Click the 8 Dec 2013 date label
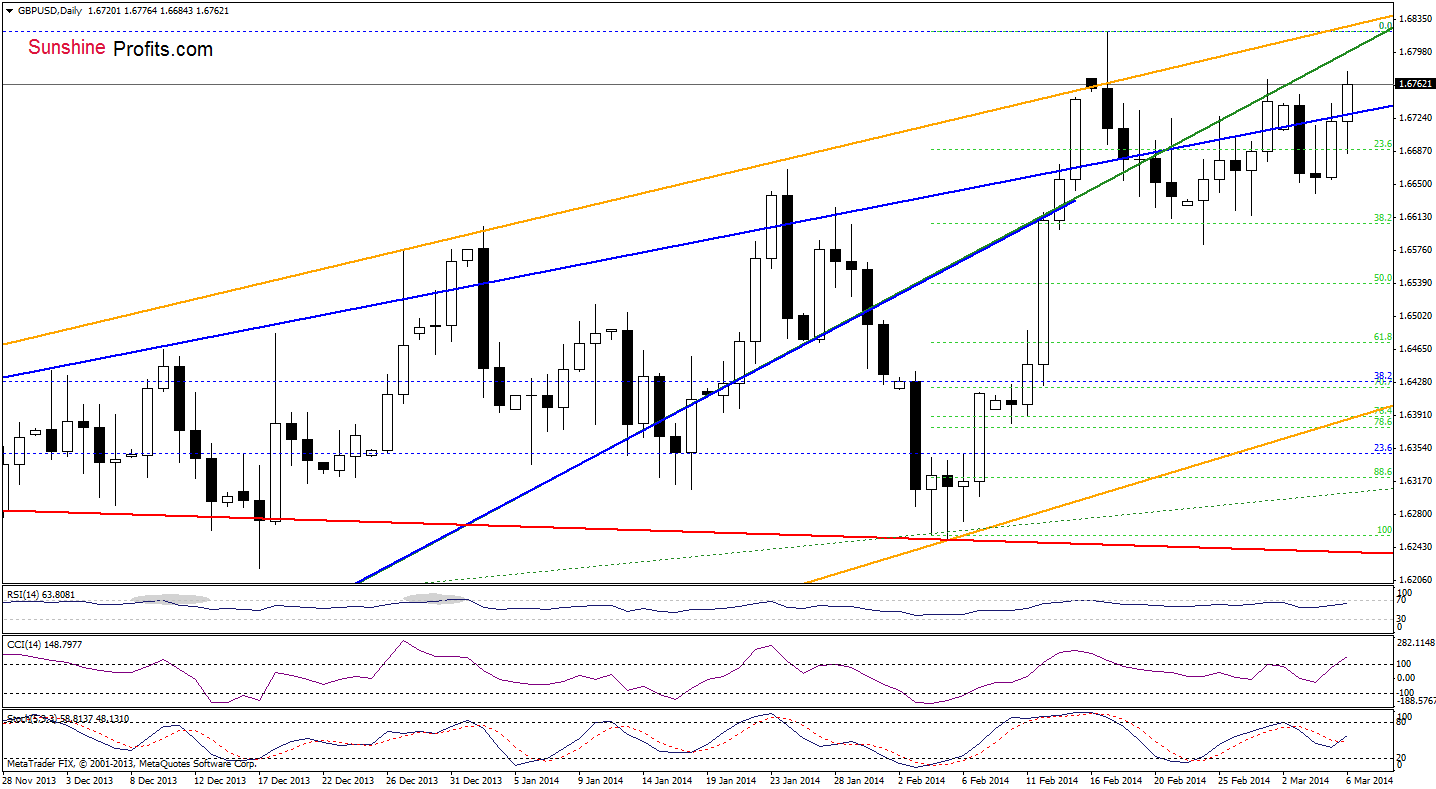 [x=156, y=780]
